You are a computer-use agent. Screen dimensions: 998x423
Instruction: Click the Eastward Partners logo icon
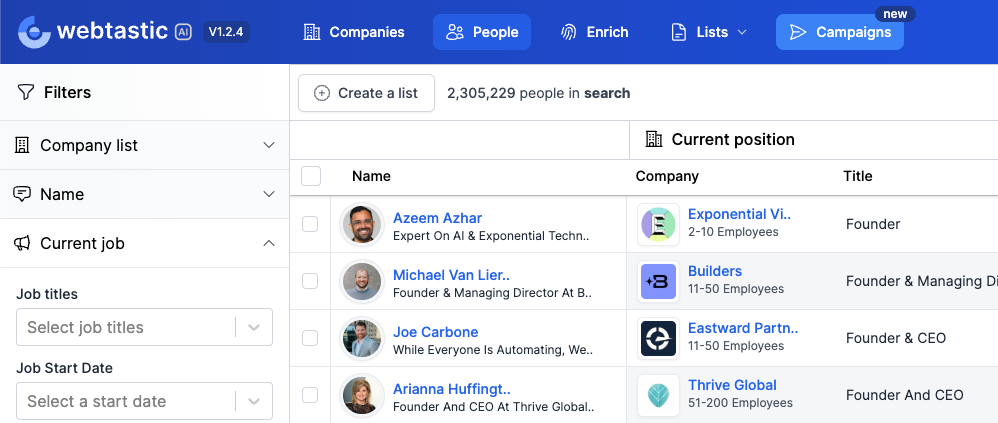pyautogui.click(x=658, y=339)
